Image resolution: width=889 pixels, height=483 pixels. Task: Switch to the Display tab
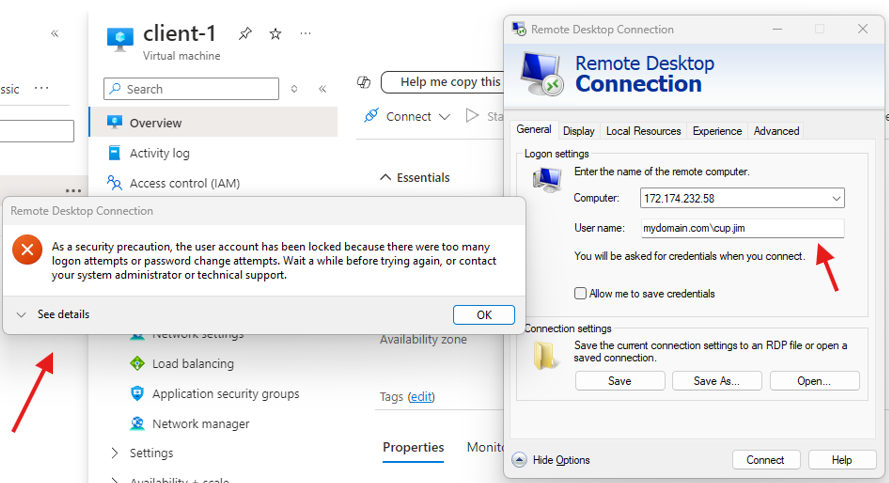(x=578, y=131)
